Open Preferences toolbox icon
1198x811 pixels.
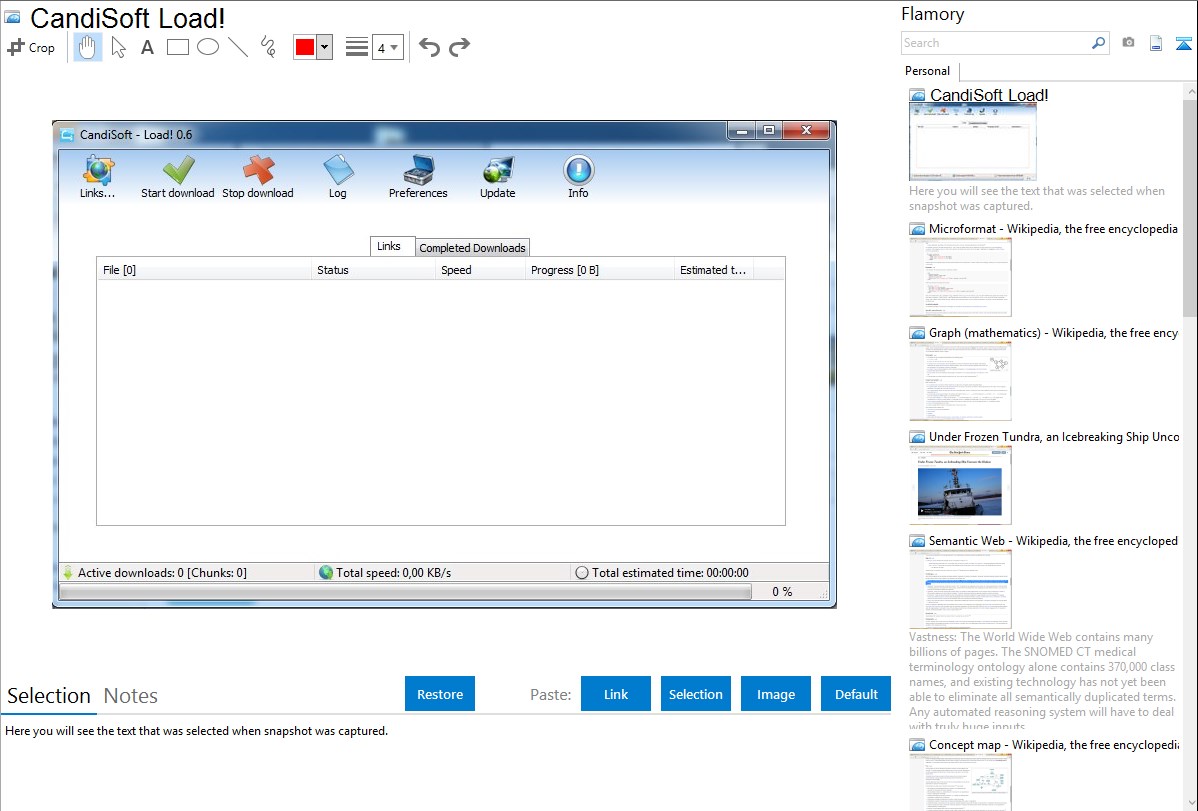[418, 170]
